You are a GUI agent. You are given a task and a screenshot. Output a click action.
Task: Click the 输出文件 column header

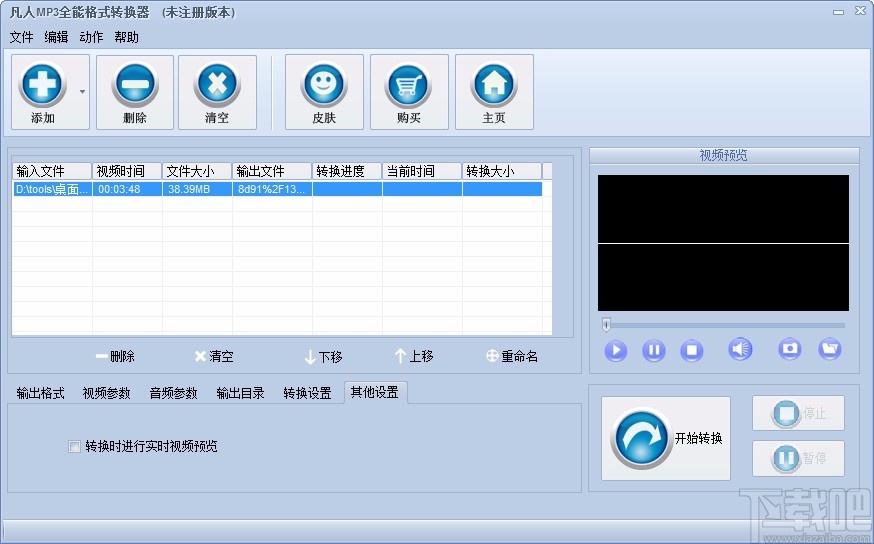click(272, 171)
